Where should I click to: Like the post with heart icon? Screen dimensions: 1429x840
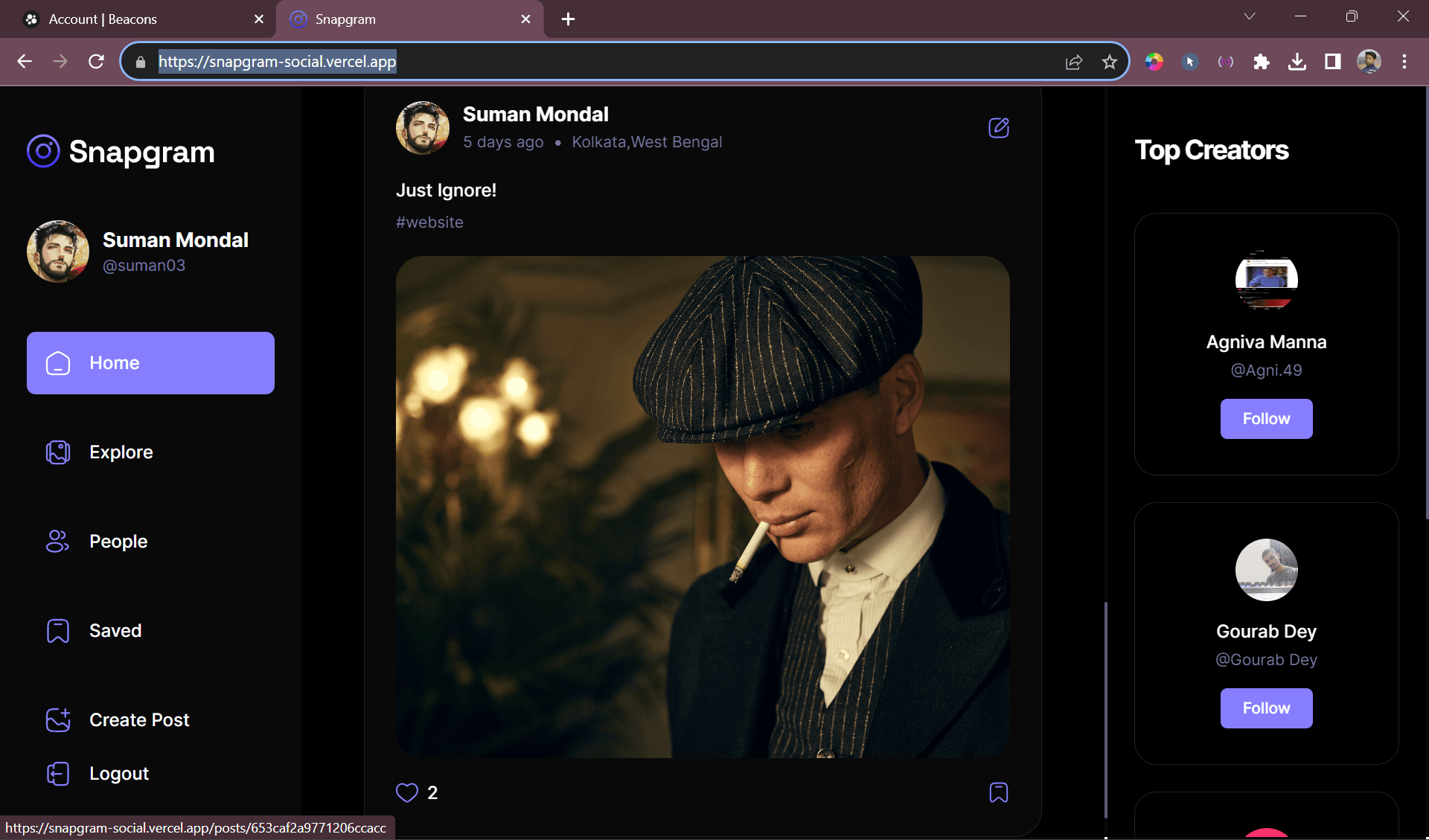tap(406, 792)
